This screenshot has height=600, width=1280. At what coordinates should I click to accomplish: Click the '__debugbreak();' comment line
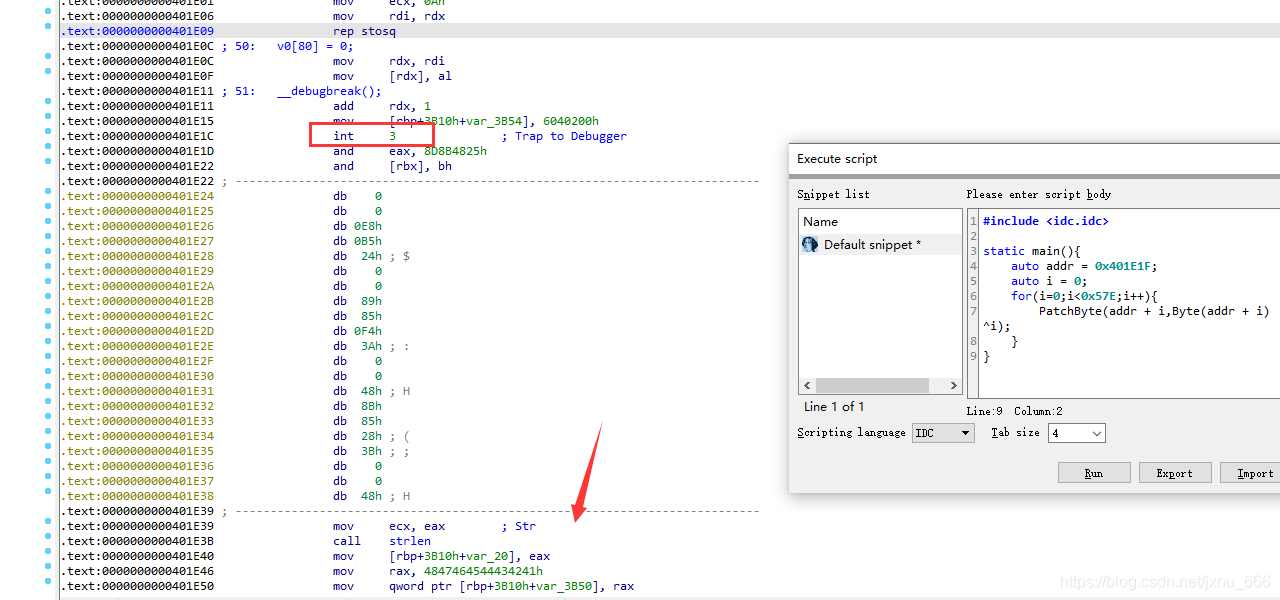pos(329,91)
